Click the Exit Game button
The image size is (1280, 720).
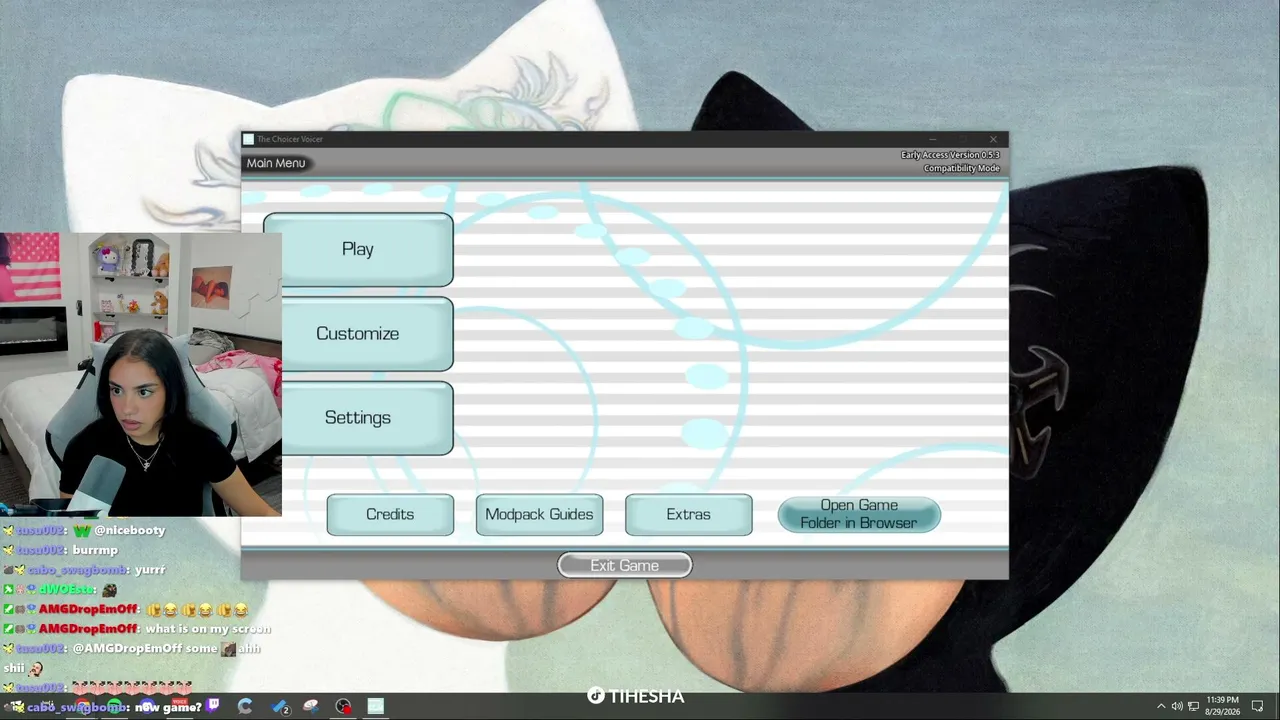(624, 565)
